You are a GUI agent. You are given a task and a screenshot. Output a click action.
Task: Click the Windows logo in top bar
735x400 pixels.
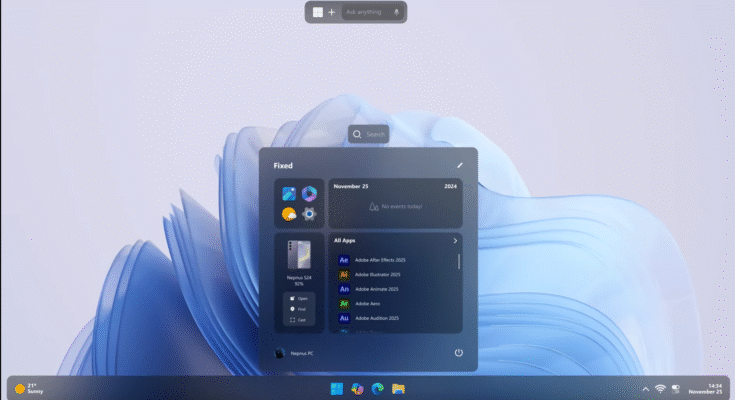318,12
